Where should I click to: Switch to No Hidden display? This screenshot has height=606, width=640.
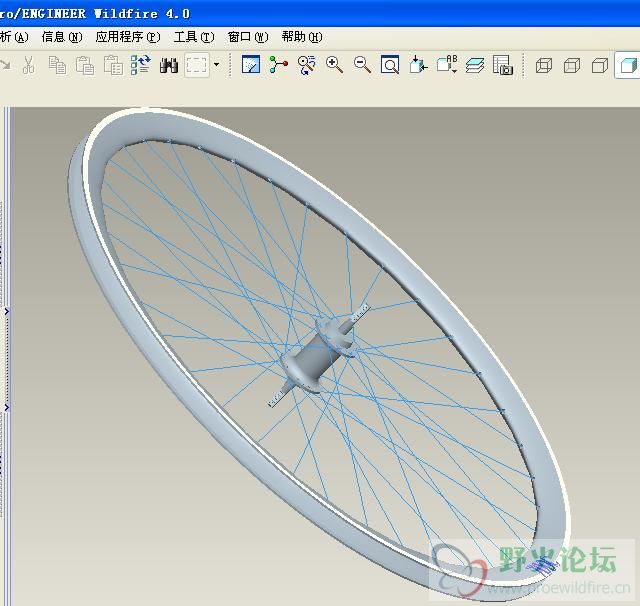pos(600,65)
